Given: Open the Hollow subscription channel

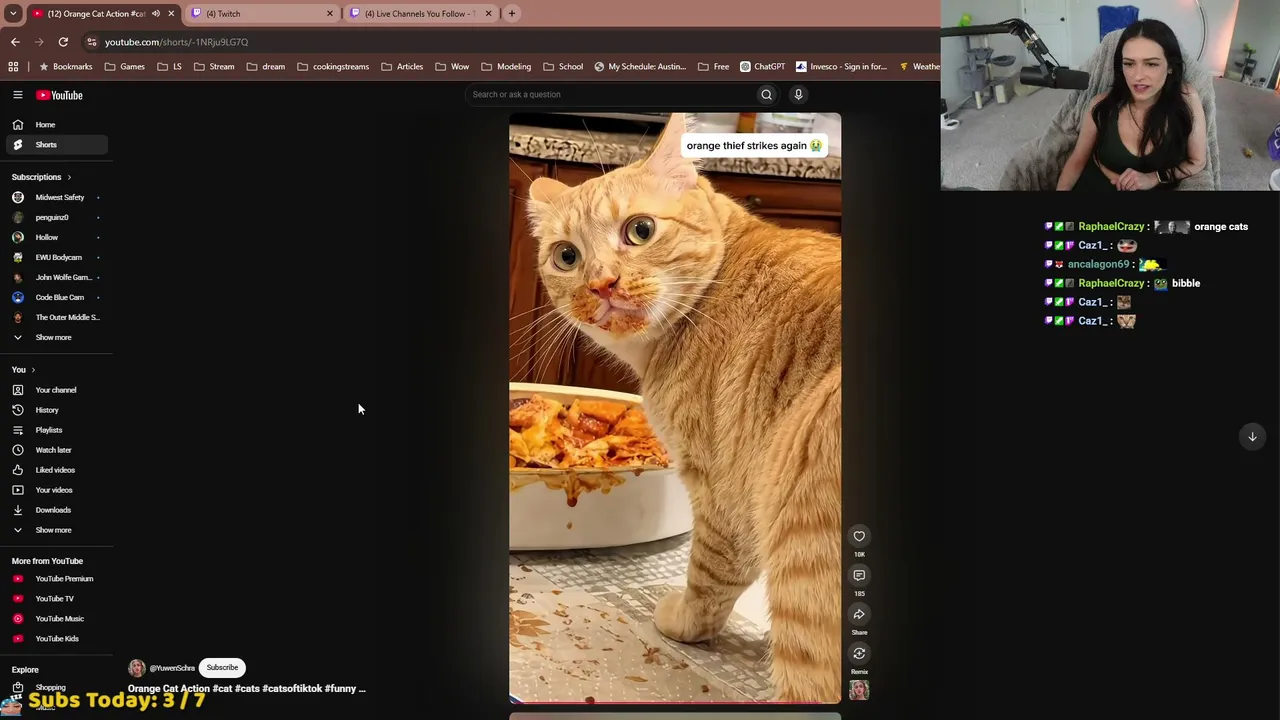Looking at the screenshot, I should tap(55, 237).
